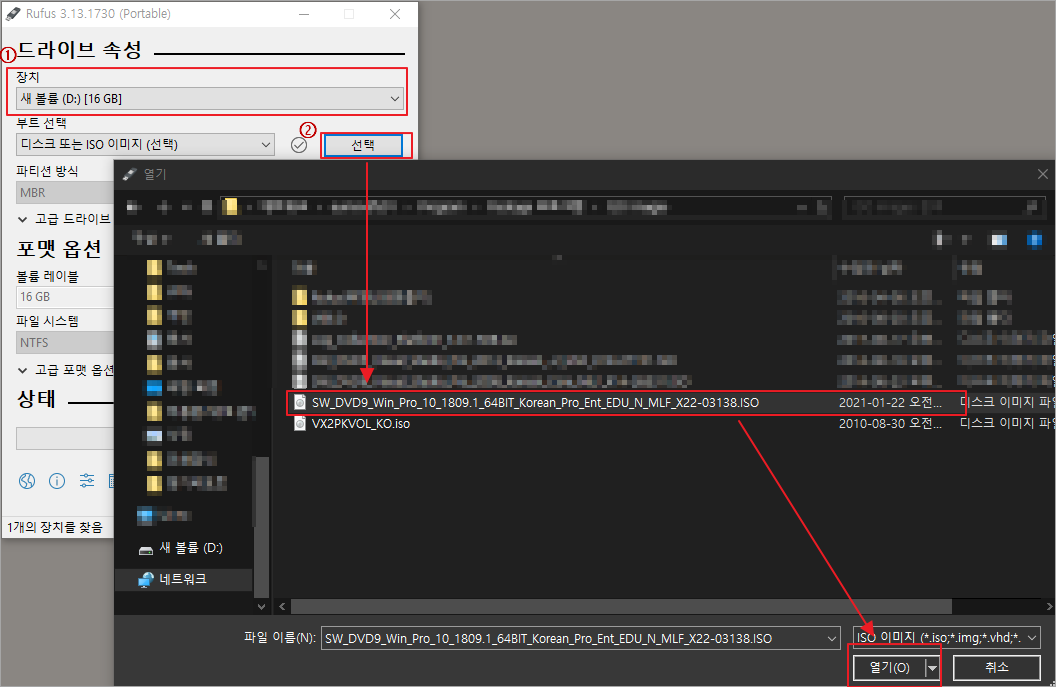Screen dimensions: 1056x687
Task: Select 네트워크 in the sidebar
Action: point(183,579)
